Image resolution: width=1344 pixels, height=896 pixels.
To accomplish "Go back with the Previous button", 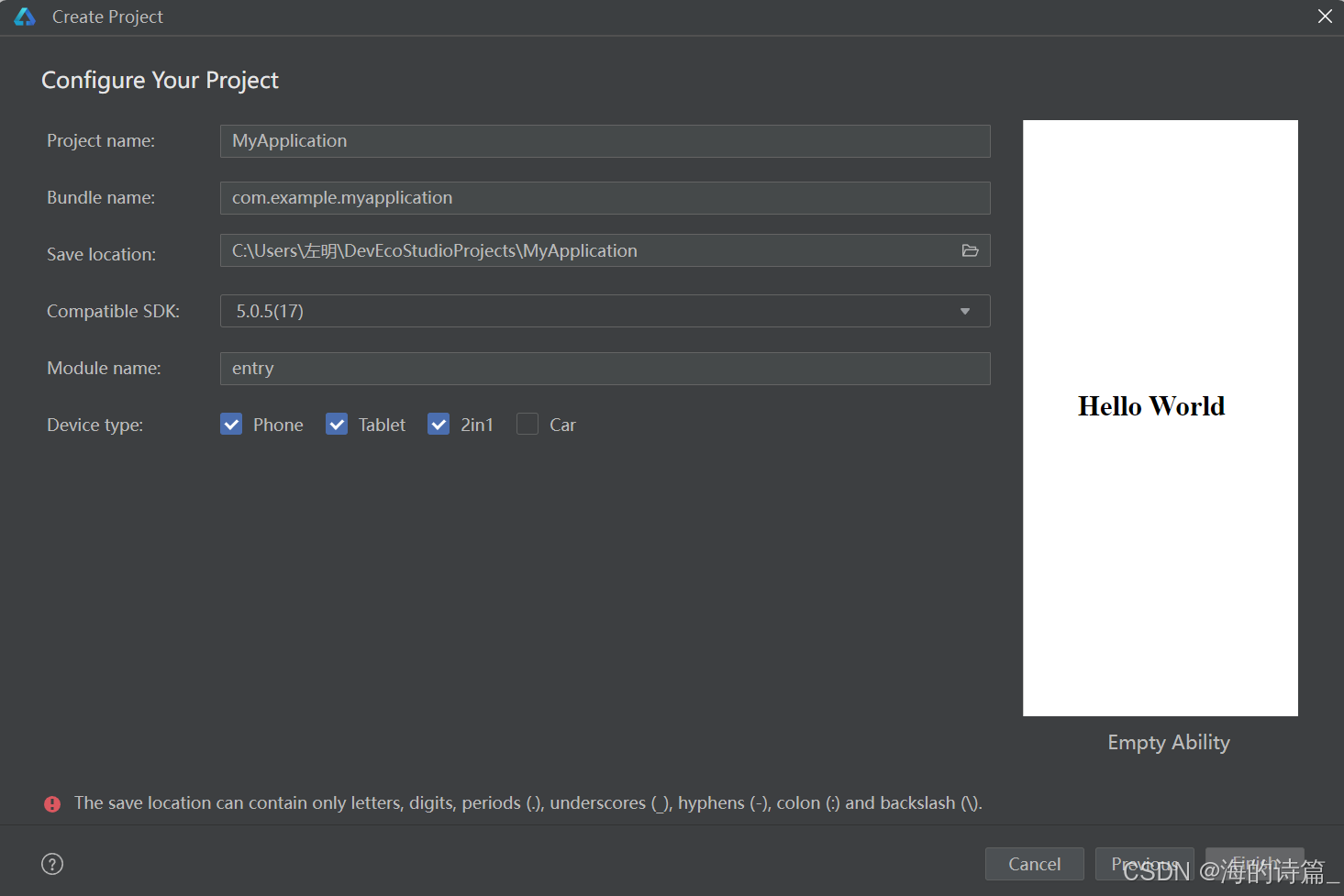I will tap(1144, 864).
